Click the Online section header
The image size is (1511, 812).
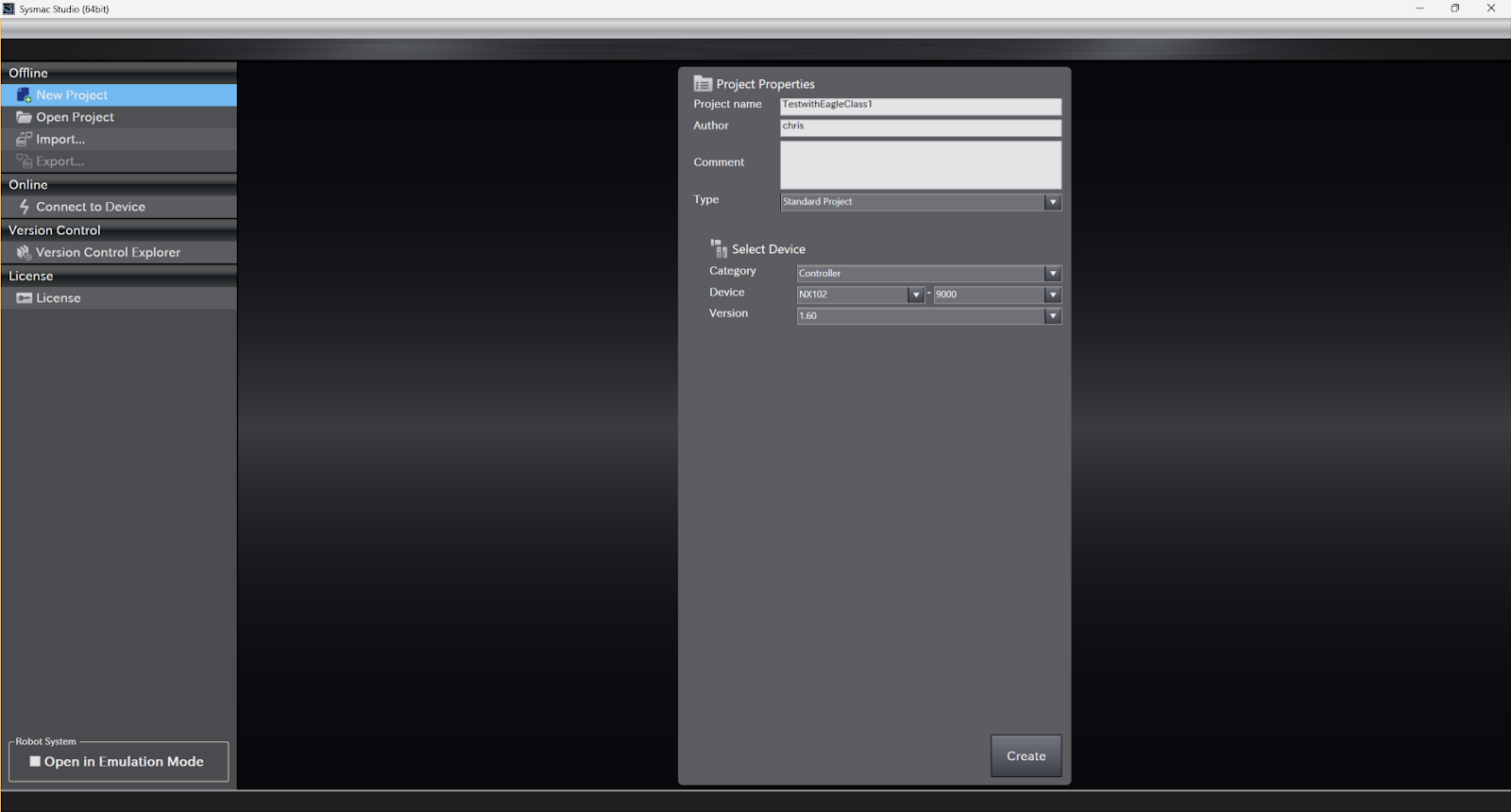tap(119, 185)
